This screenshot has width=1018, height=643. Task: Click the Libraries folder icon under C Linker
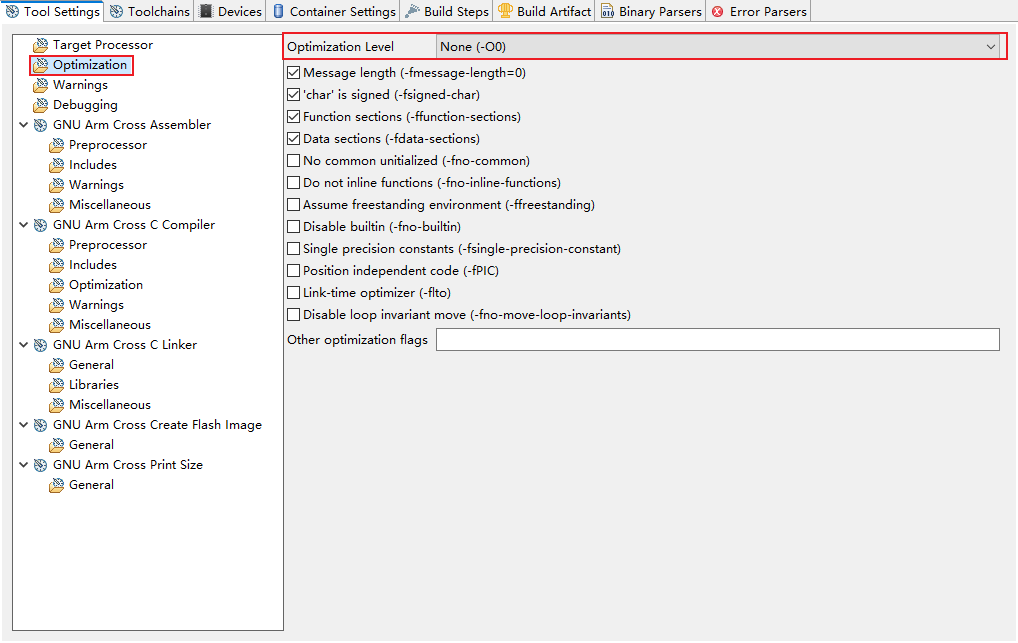point(56,385)
